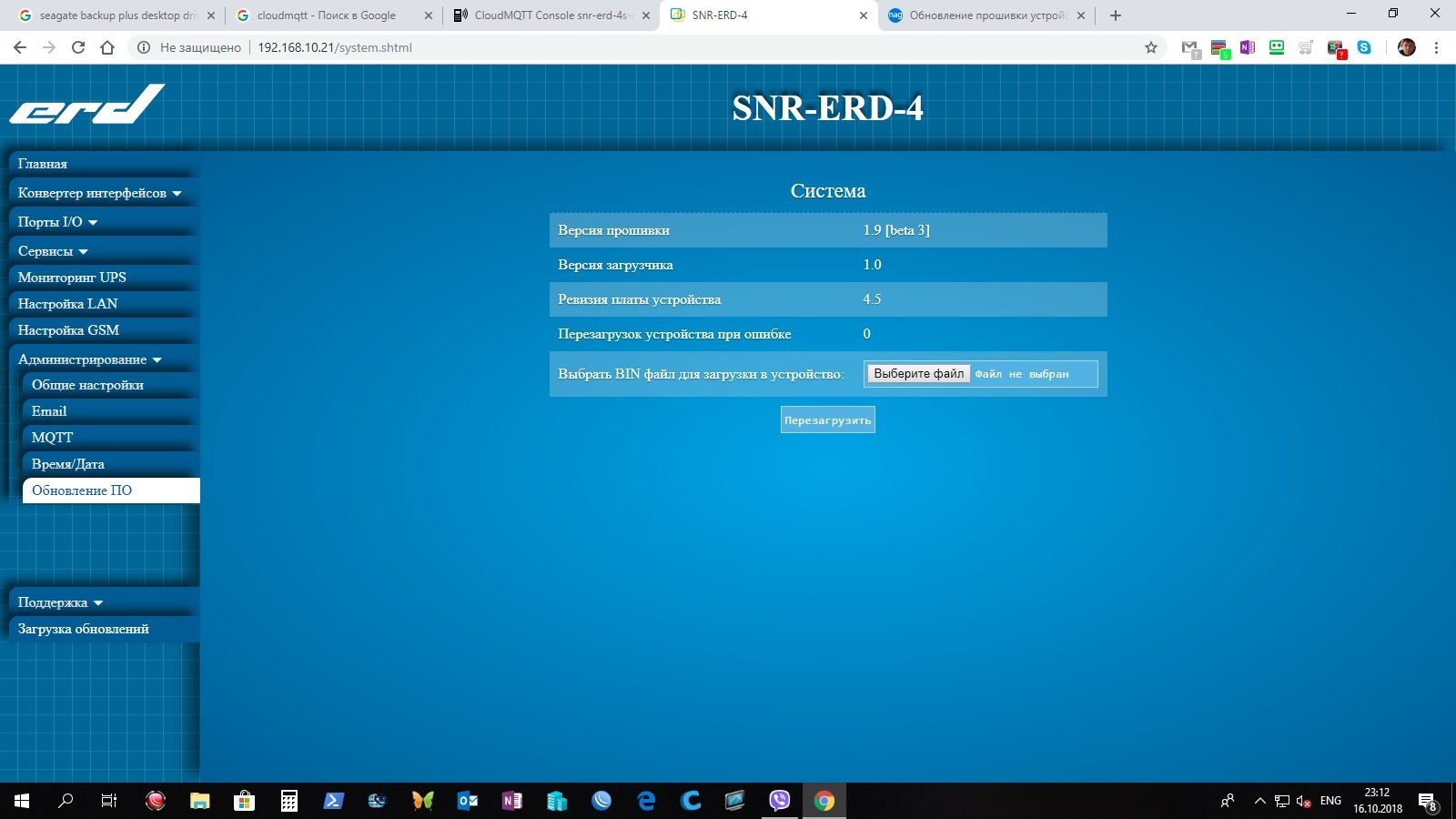
Task: Click the 'Файл не выбран' file status
Action: click(1022, 374)
